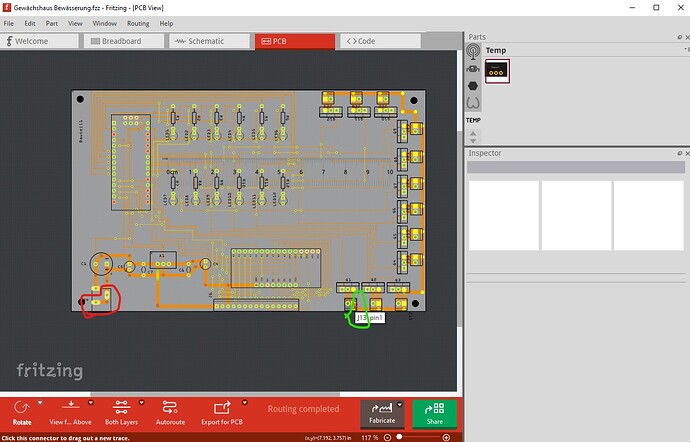Select the C1 round capacitor on the PCB
The height and width of the screenshot is (442, 690).
tap(101, 264)
